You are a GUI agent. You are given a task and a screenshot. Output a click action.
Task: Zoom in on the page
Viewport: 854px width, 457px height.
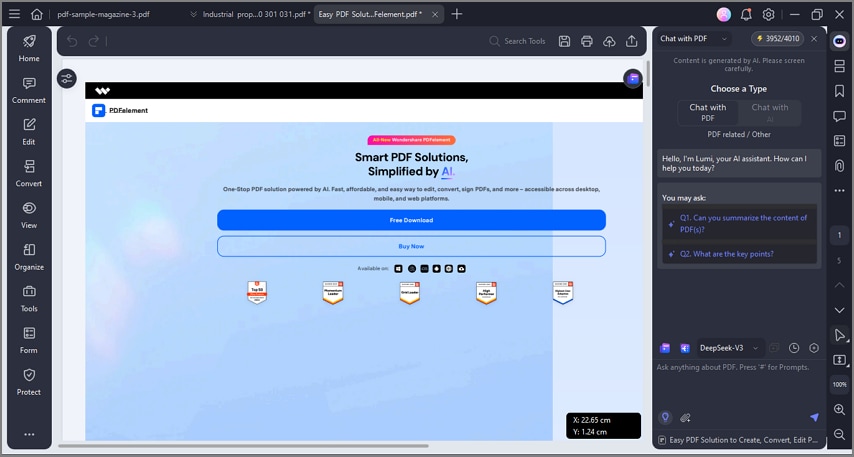(x=839, y=410)
